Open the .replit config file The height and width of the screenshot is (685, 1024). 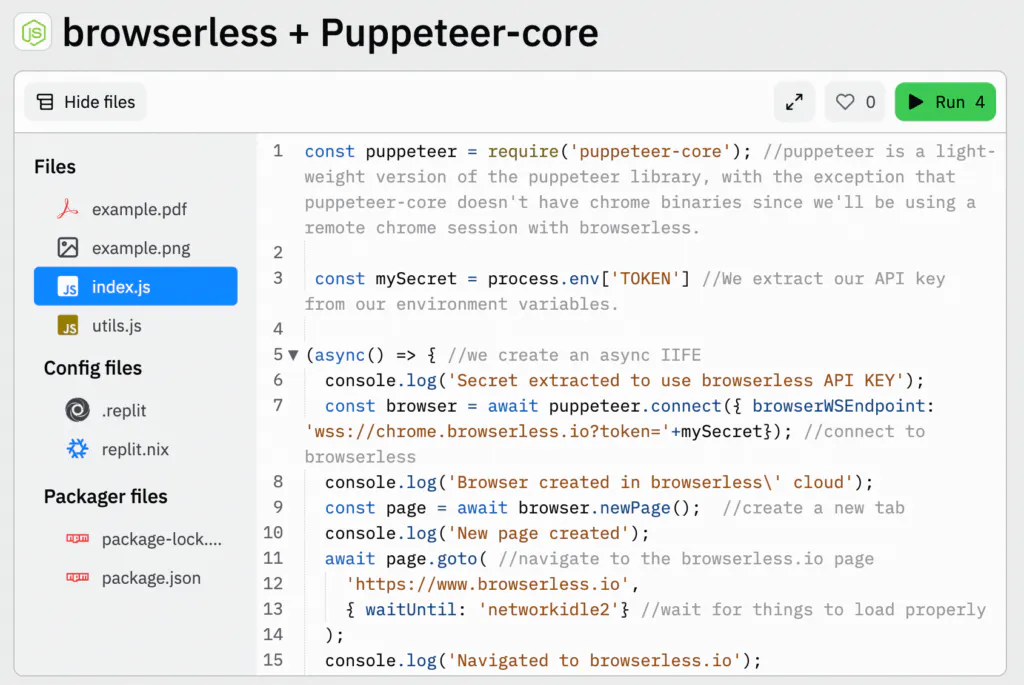click(136, 411)
